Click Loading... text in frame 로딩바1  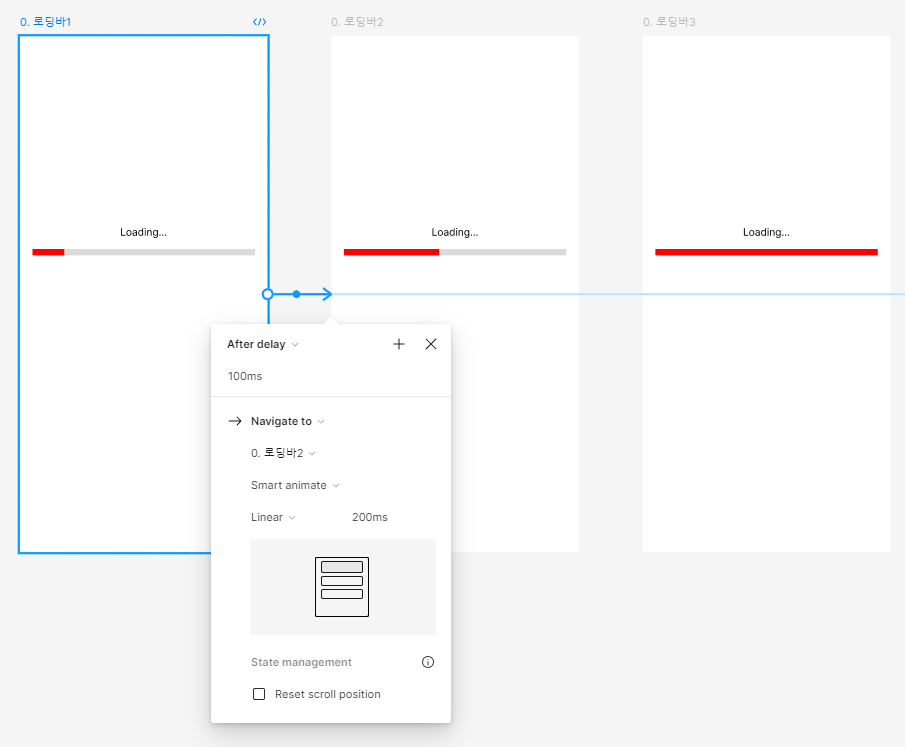tap(143, 232)
